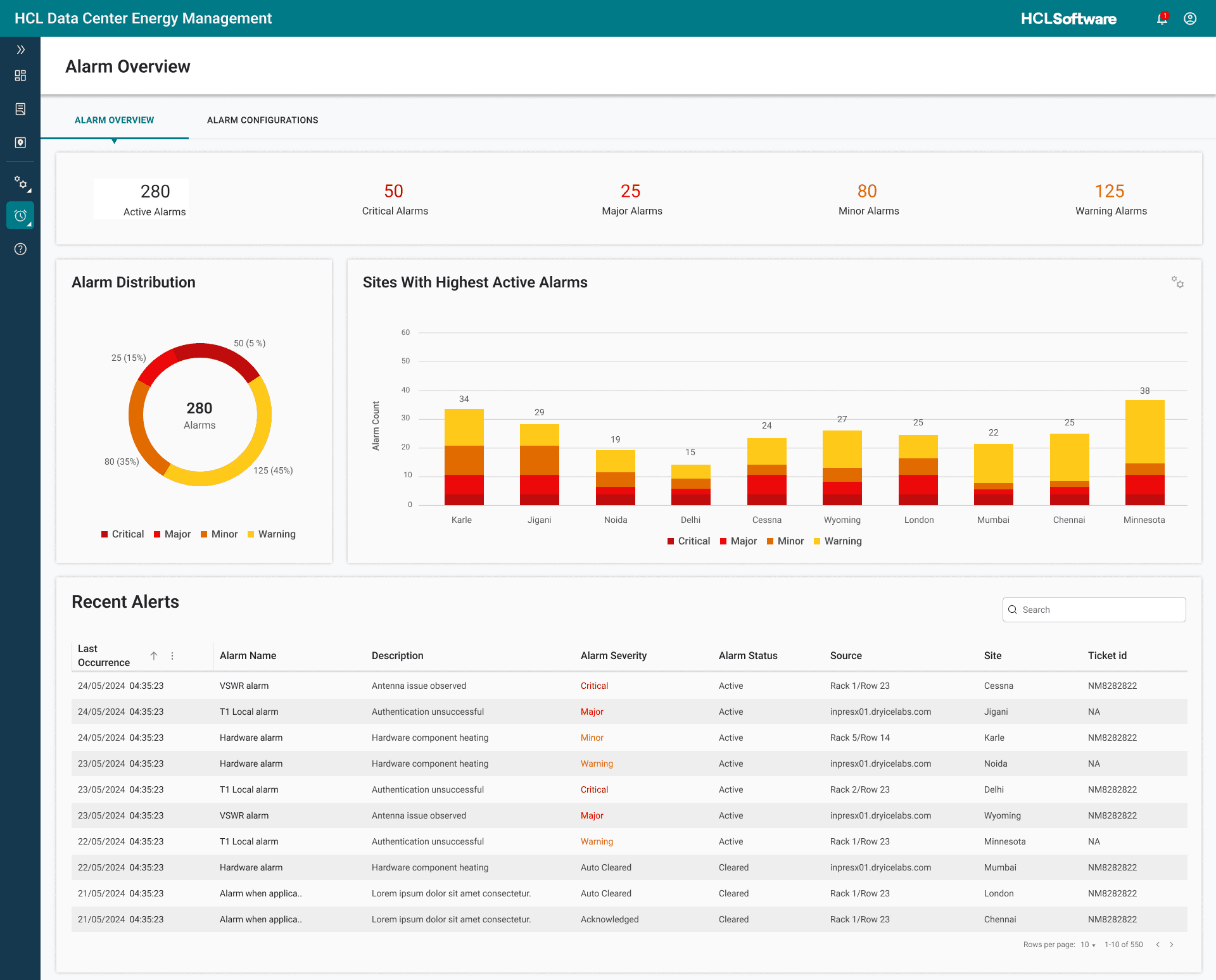Toggle Critical in the Sites chart legend
1216x980 pixels.
689,541
